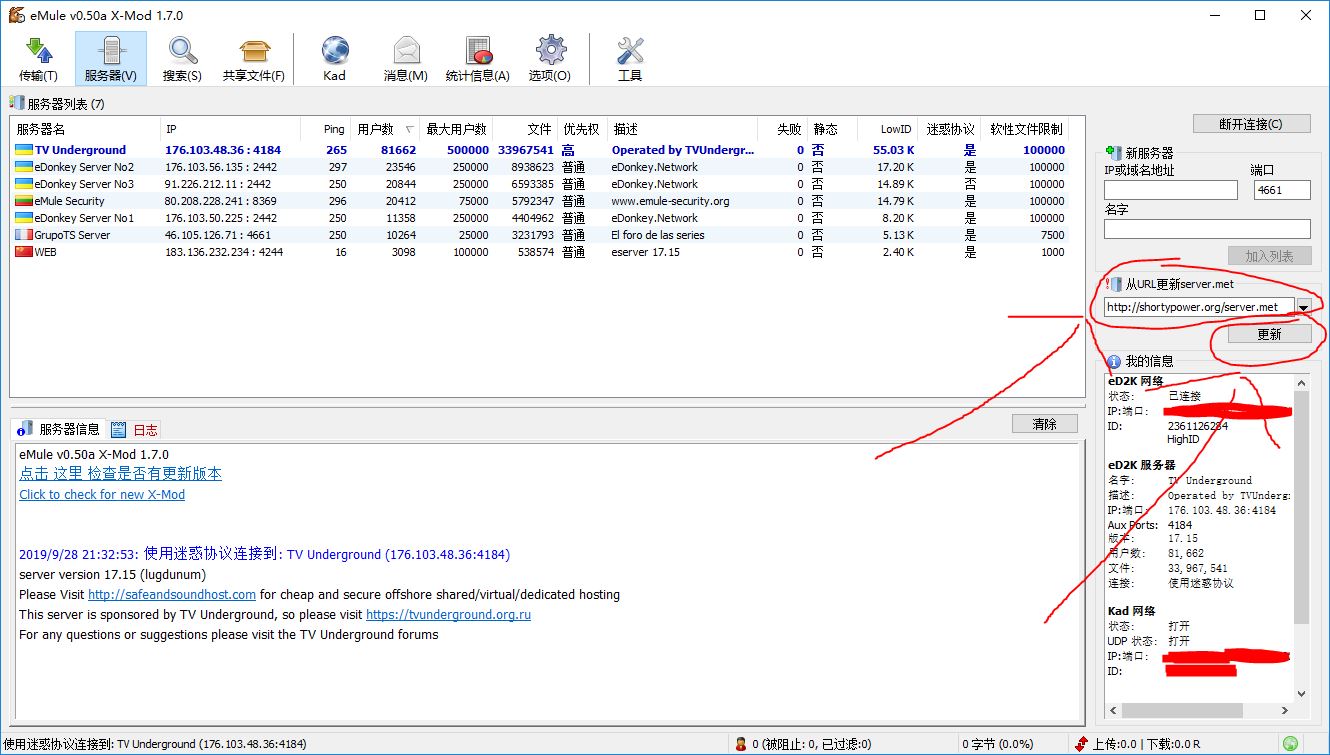
Task: Click the 新服务器 section icon
Action: (x=1113, y=153)
